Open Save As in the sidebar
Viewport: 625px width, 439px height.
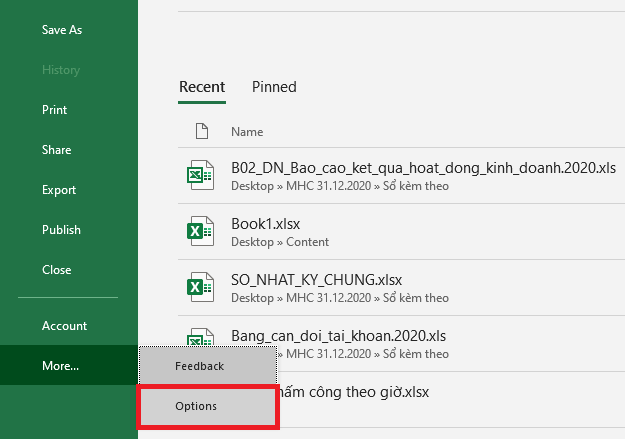click(x=62, y=30)
